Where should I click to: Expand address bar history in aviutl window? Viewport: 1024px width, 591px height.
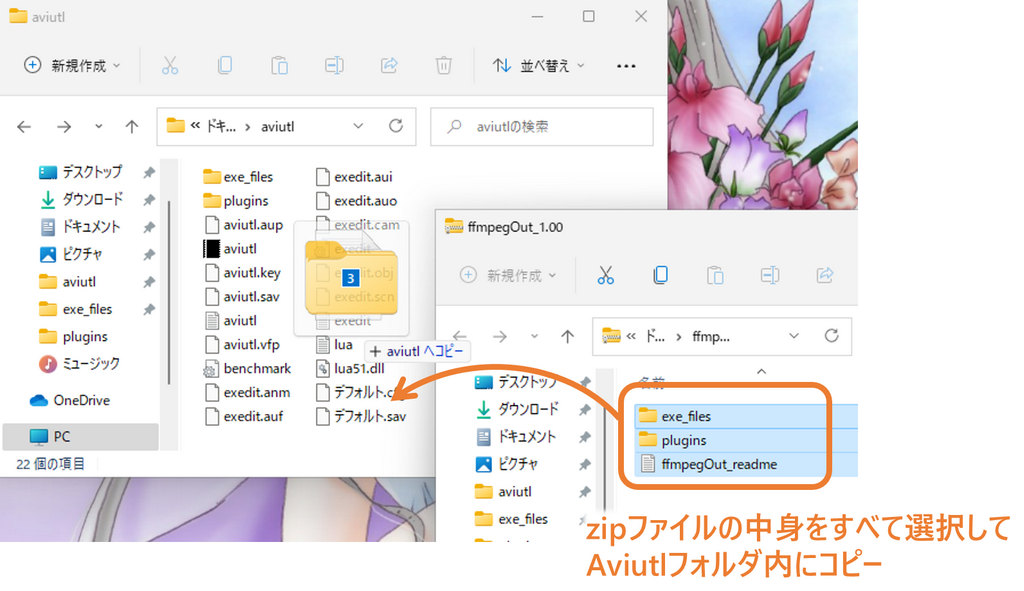click(358, 126)
